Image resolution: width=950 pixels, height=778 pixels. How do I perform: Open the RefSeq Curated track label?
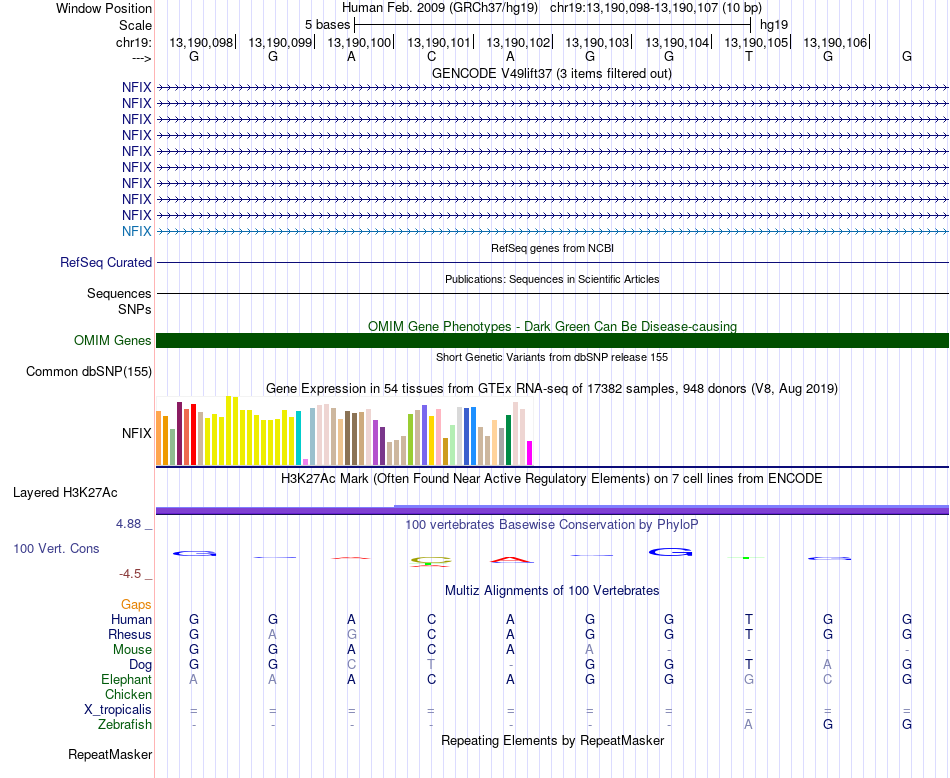click(x=106, y=262)
